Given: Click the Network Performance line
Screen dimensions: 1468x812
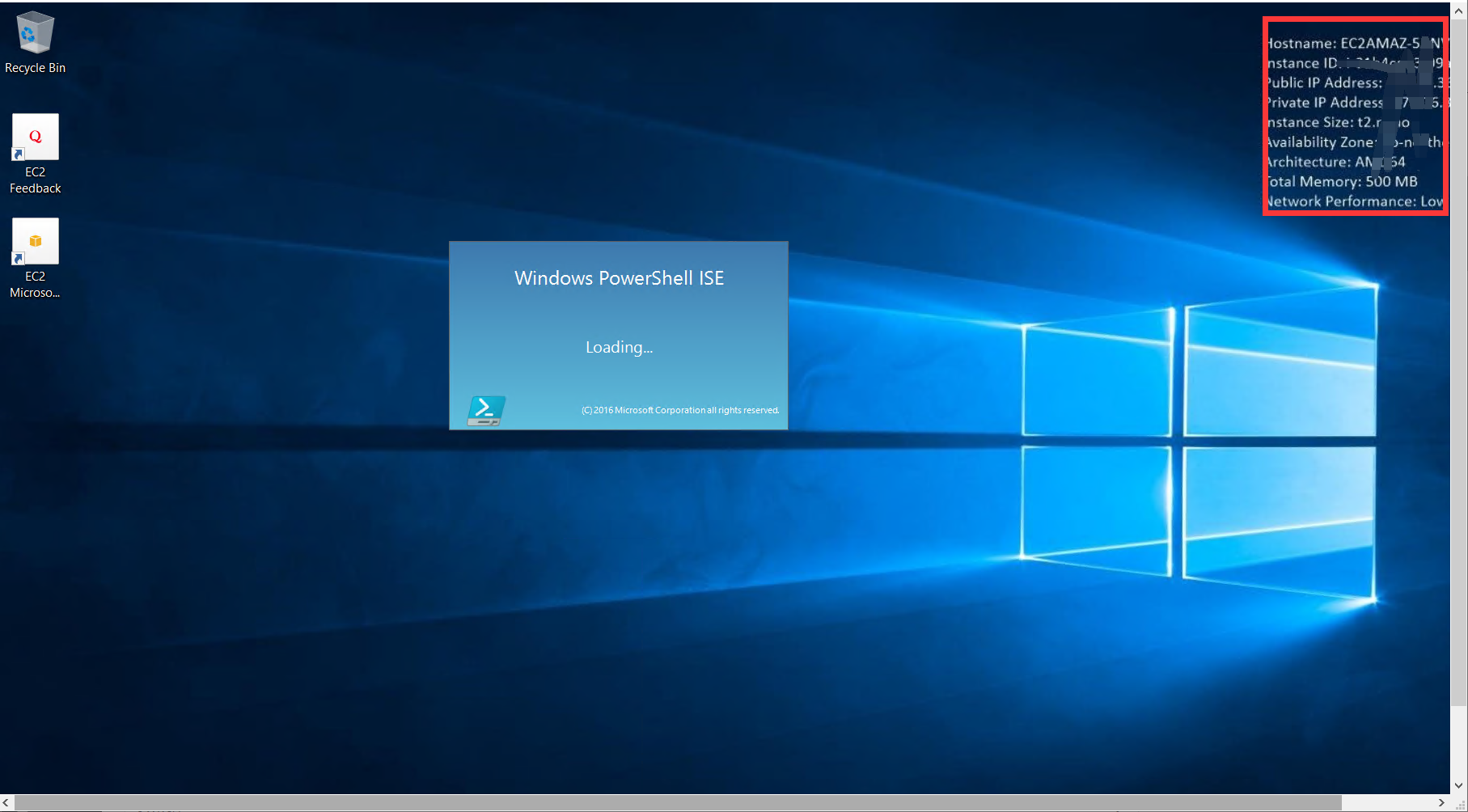Looking at the screenshot, I should 1355,201.
